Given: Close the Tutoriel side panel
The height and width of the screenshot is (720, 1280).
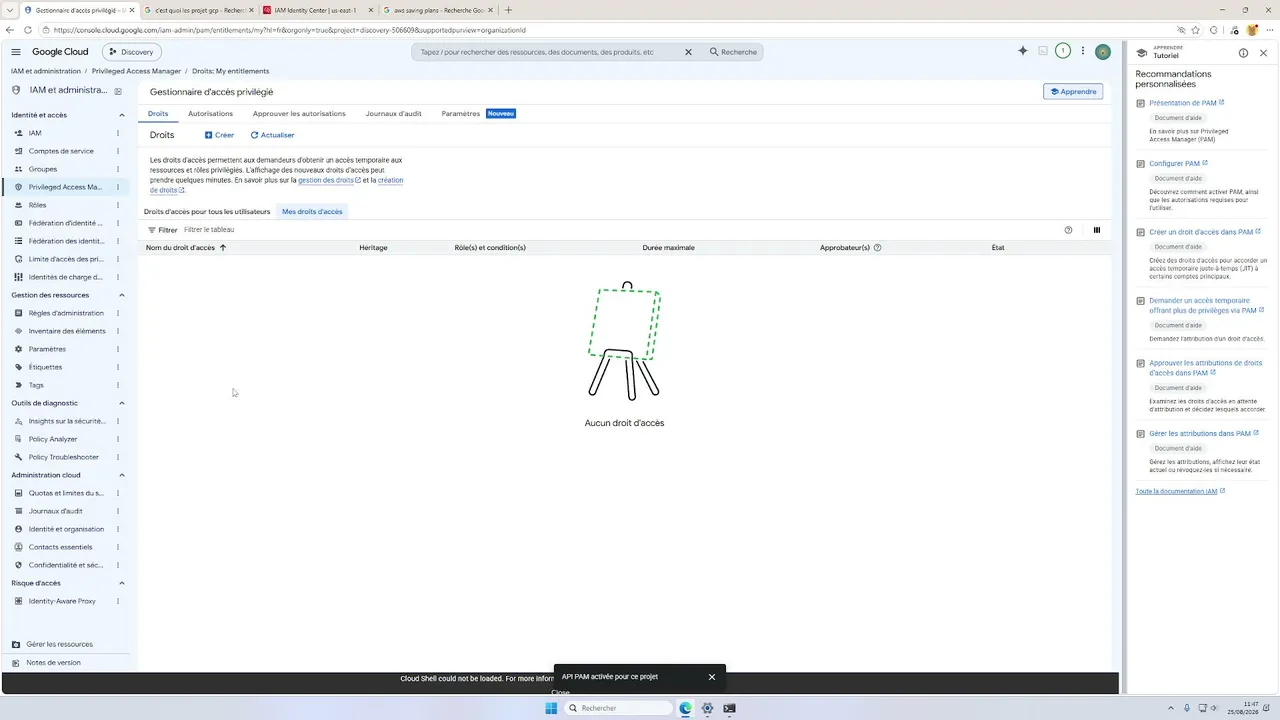Looking at the screenshot, I should [x=1264, y=53].
